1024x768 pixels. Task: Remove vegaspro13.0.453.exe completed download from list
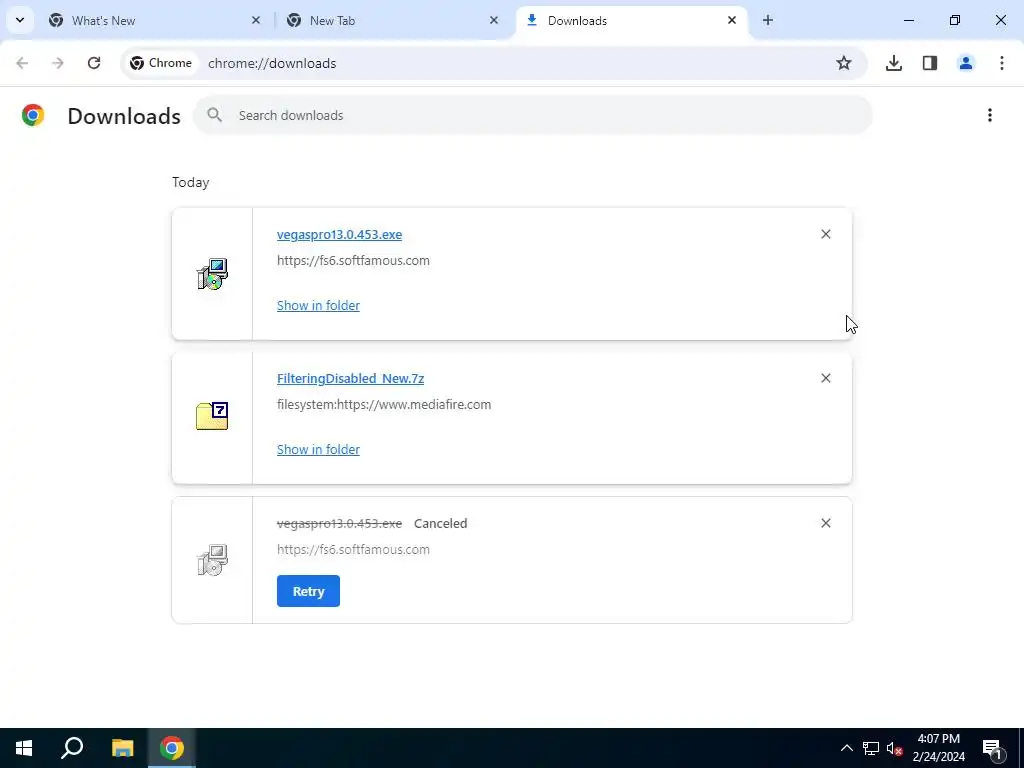825,234
